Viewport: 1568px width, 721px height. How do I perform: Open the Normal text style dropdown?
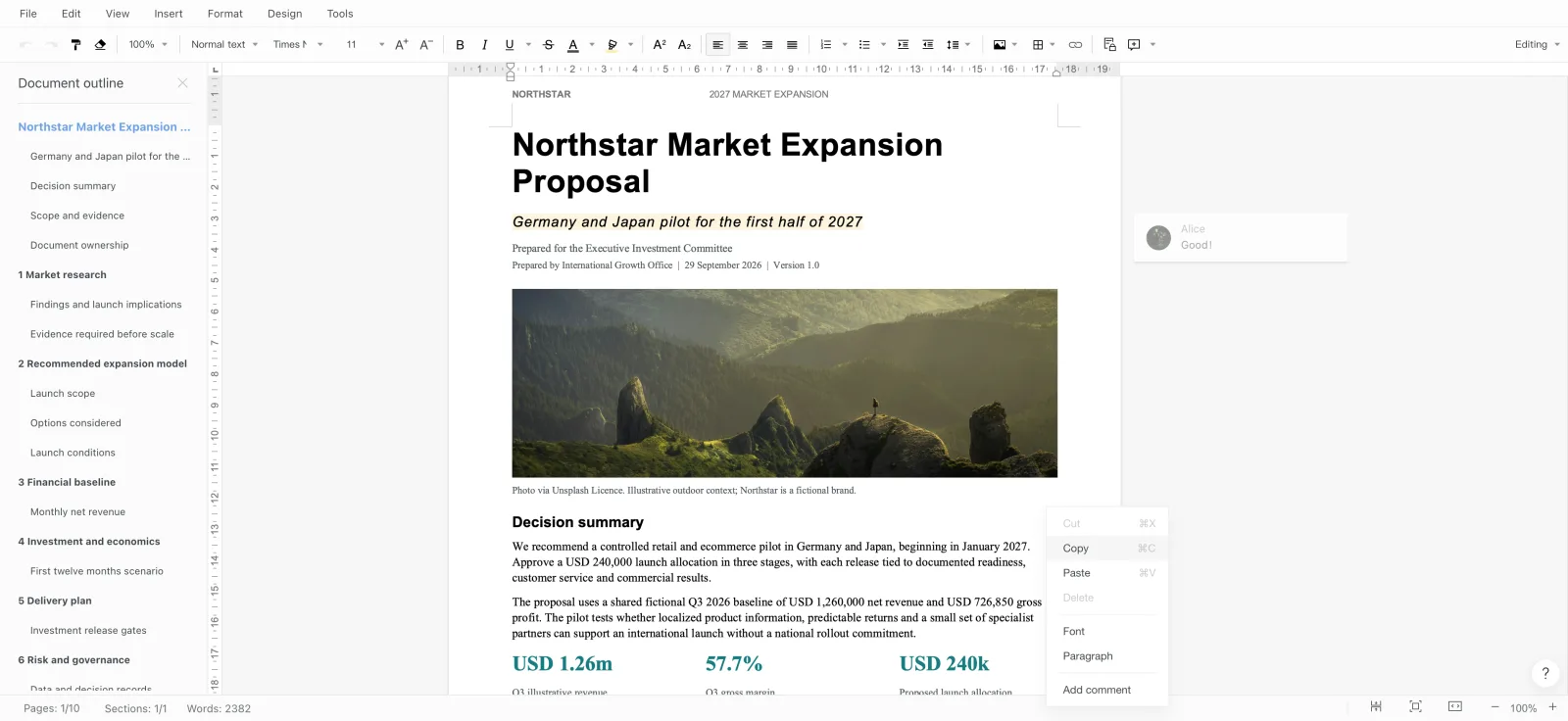coord(224,44)
